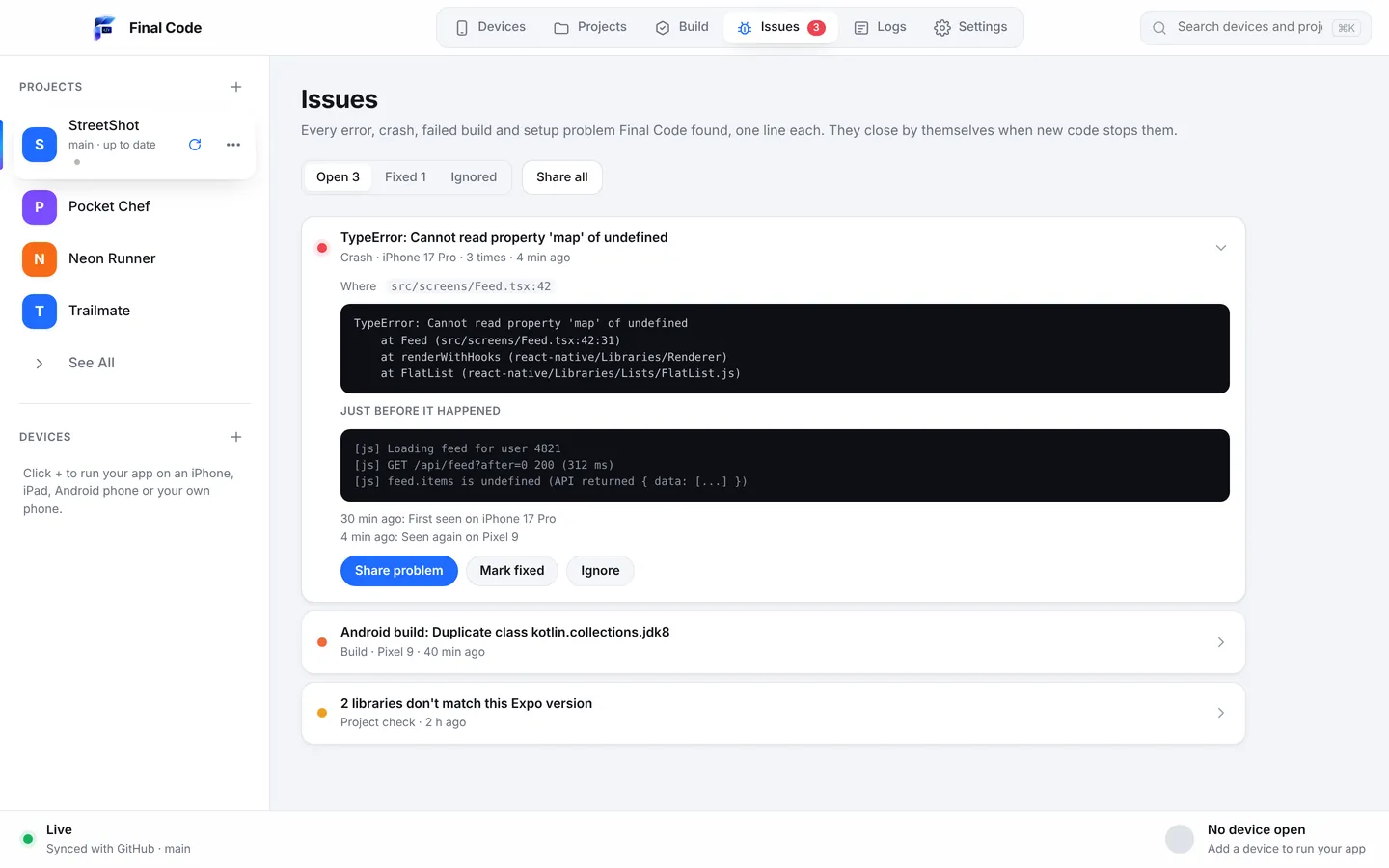Refresh the StreetShot project sync
The height and width of the screenshot is (868, 1389).
(x=195, y=145)
